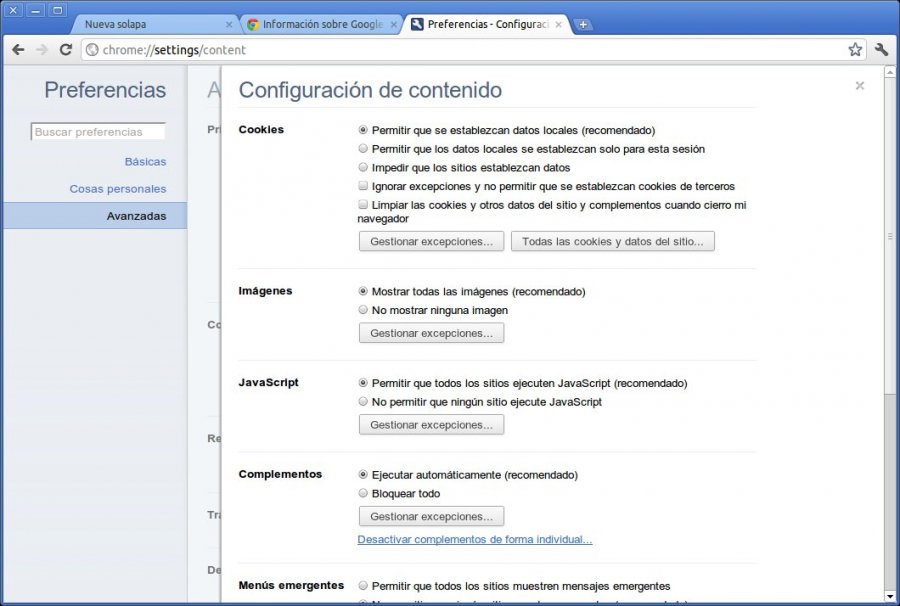Reload the page with the refresh icon
Image resolution: width=900 pixels, height=606 pixels.
click(66, 50)
